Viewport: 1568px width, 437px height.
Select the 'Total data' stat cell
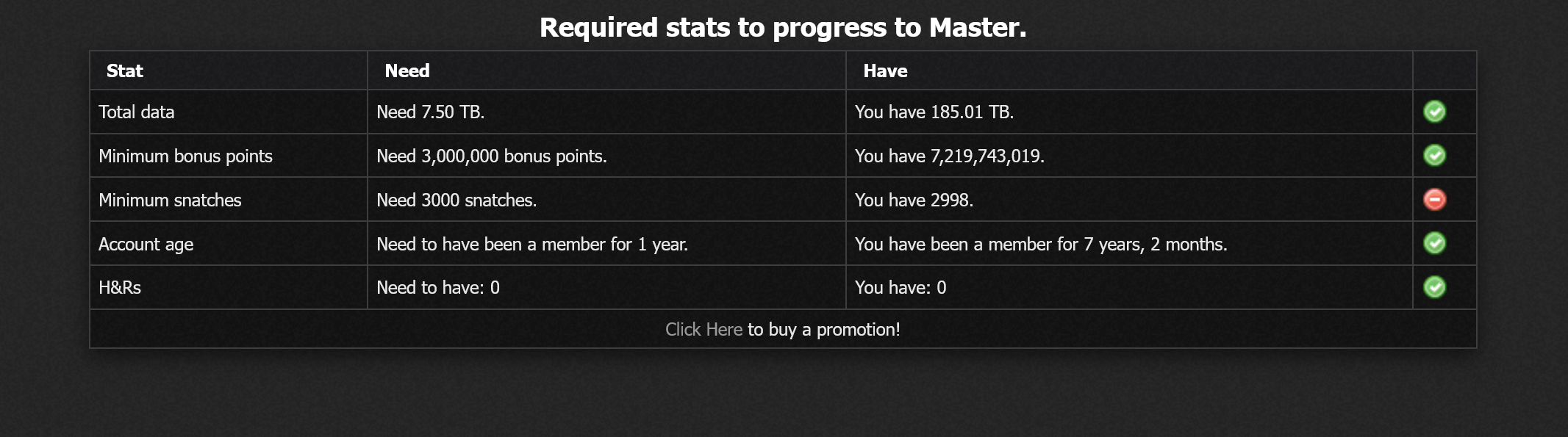click(137, 112)
